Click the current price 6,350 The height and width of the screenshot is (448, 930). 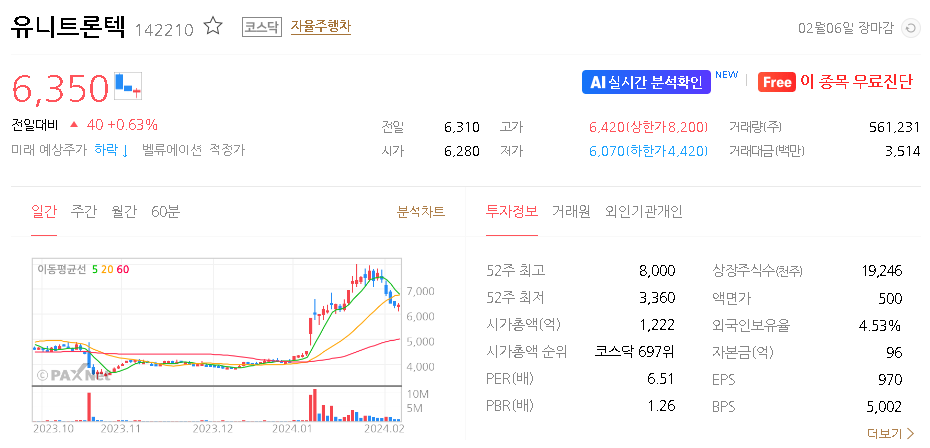[x=60, y=88]
